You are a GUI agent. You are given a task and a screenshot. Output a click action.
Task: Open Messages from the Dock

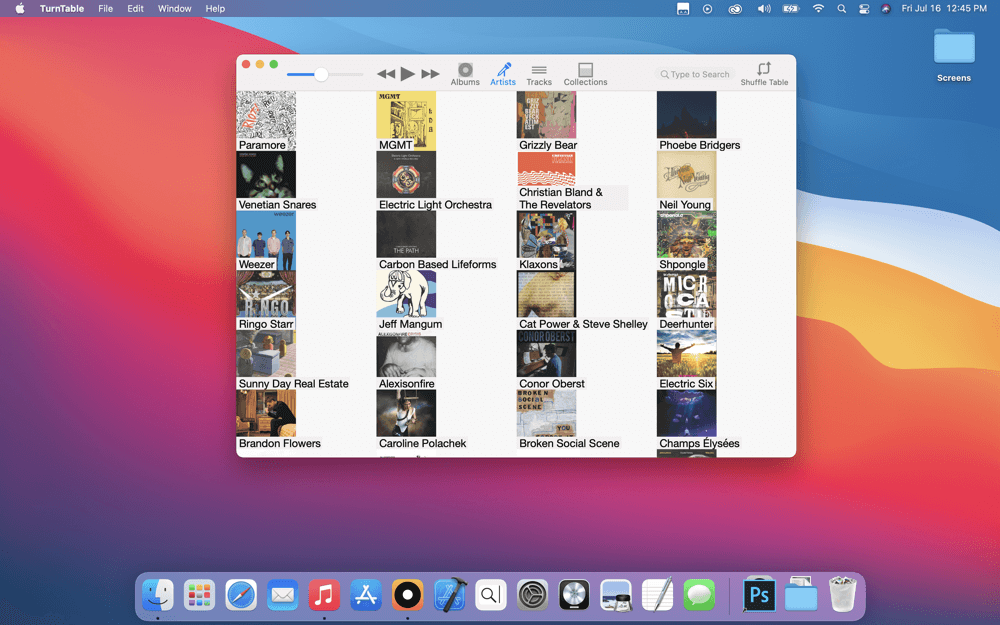click(x=699, y=596)
